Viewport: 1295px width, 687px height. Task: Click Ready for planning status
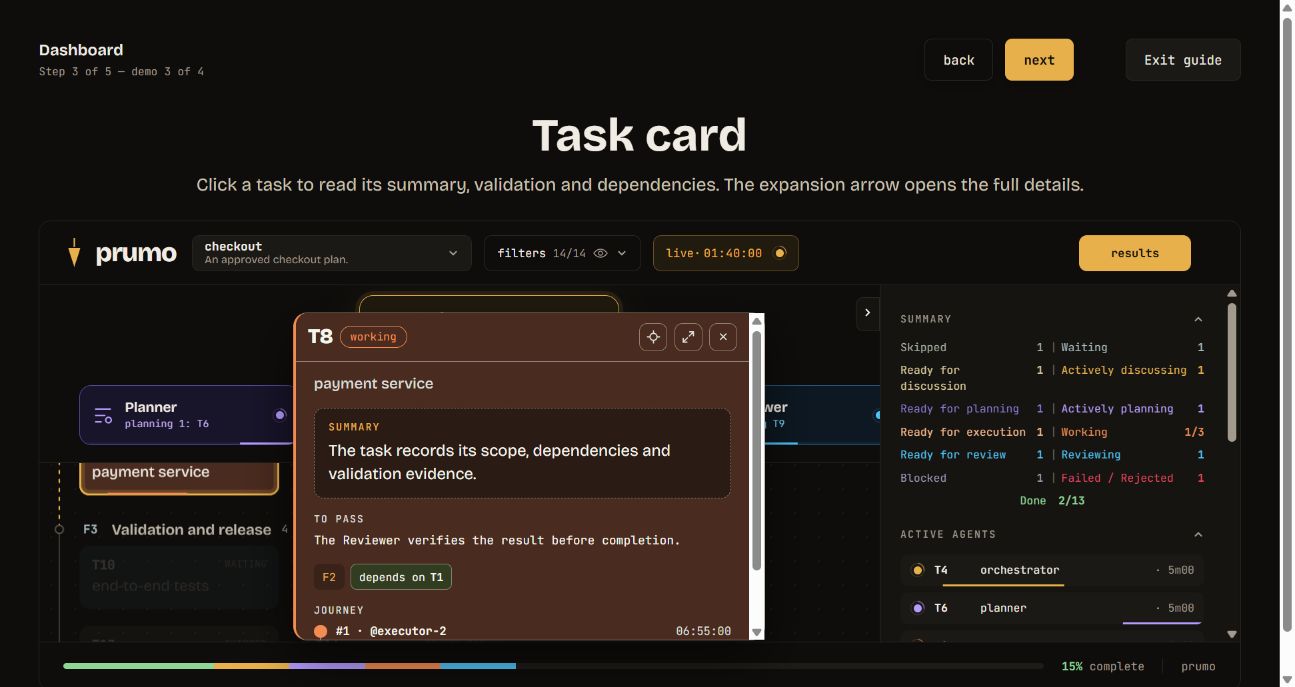point(971,409)
